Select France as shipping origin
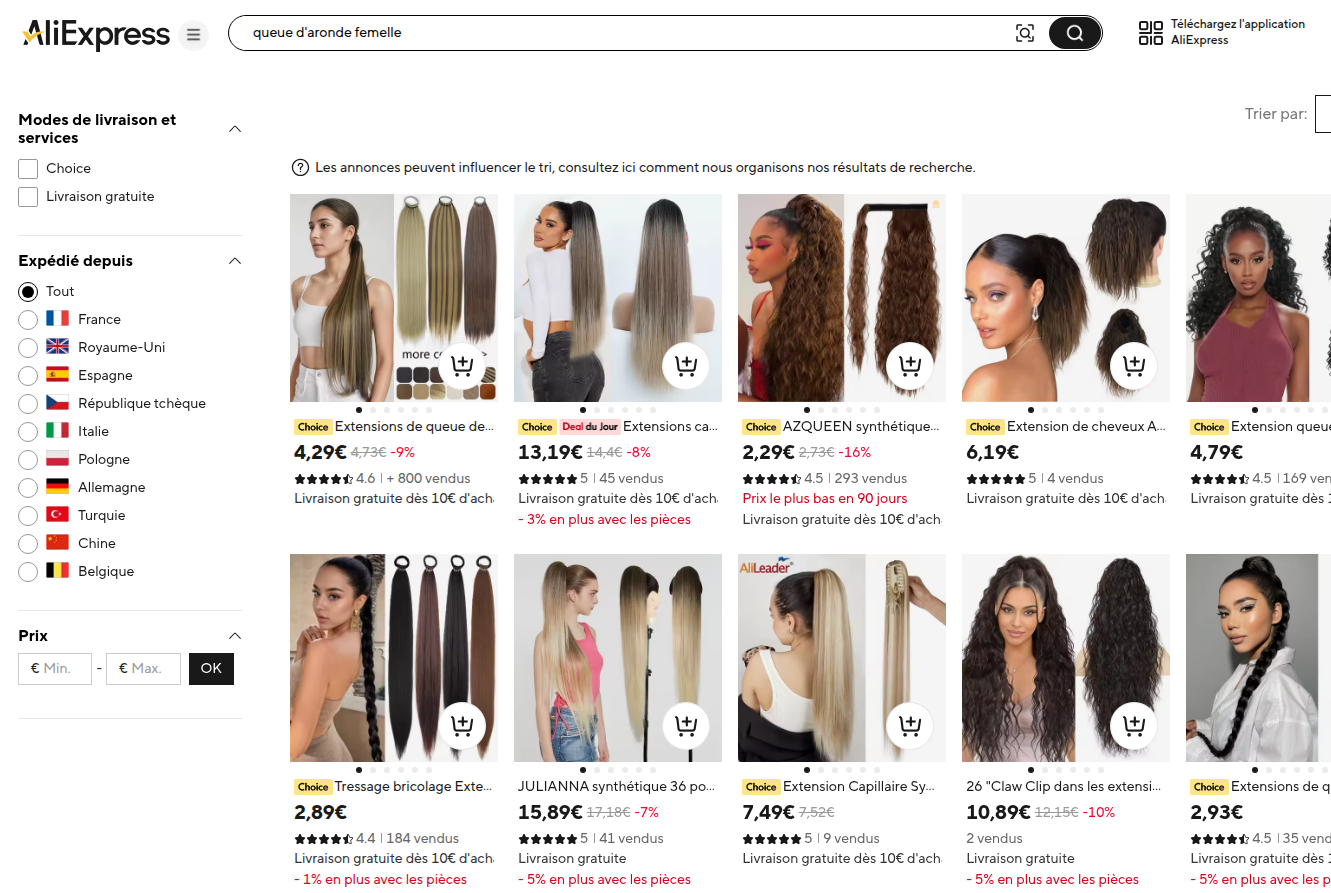Screen dimensions: 1331x893 coord(28,319)
